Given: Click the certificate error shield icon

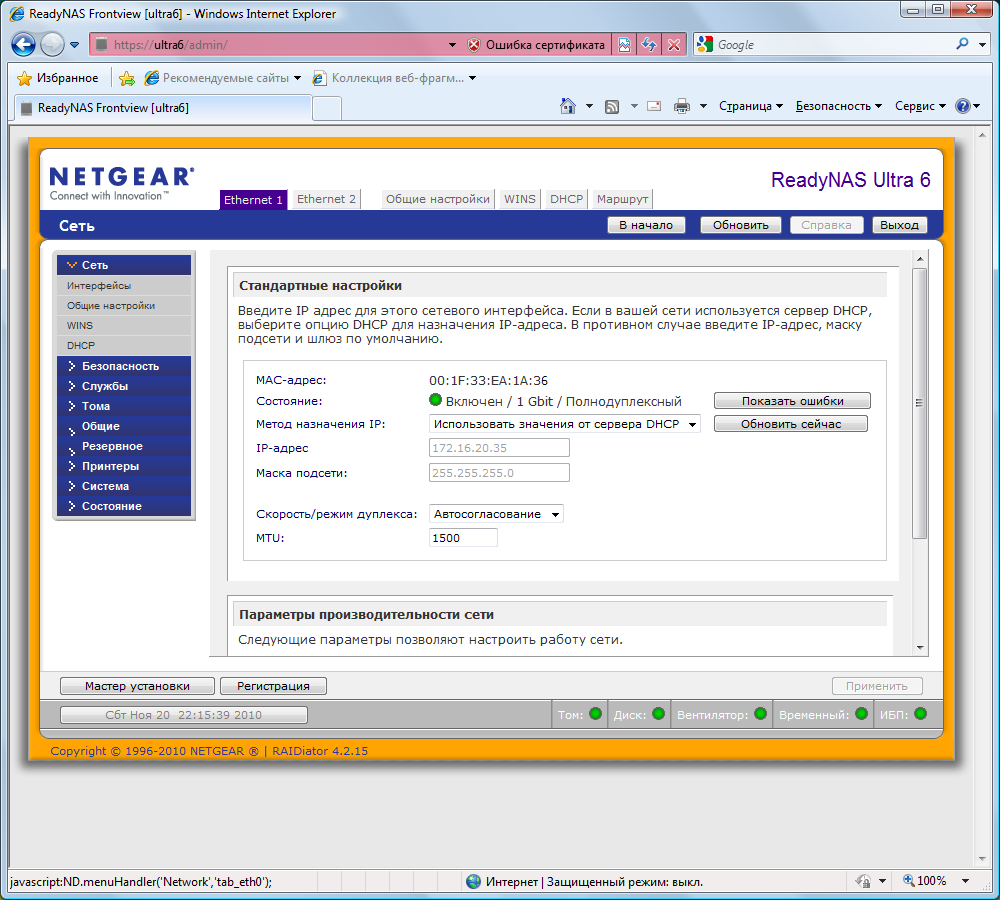Looking at the screenshot, I should coord(473,45).
